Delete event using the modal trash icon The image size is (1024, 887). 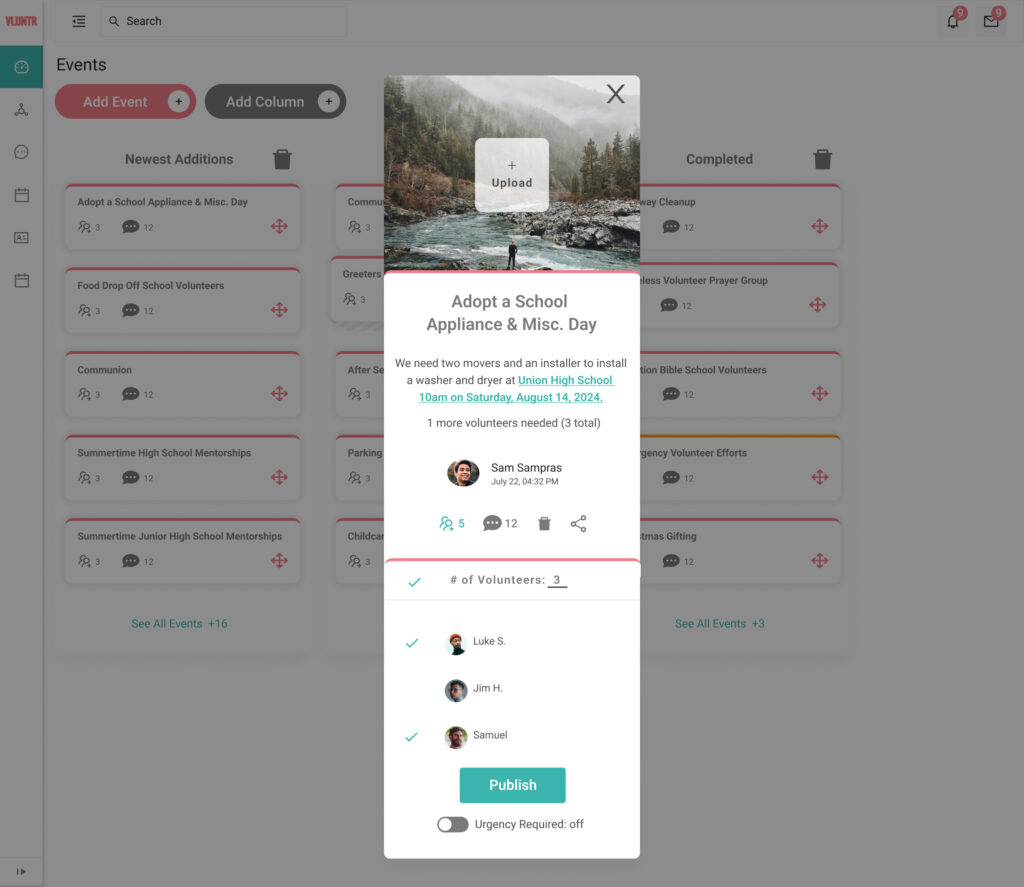pyautogui.click(x=544, y=524)
